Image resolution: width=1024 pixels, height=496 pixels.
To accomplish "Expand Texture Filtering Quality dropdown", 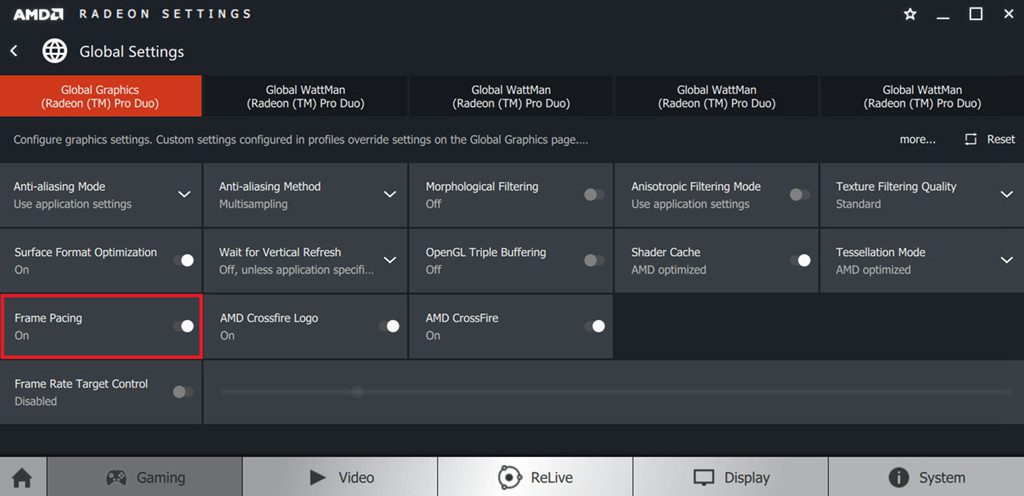I will (922, 195).
